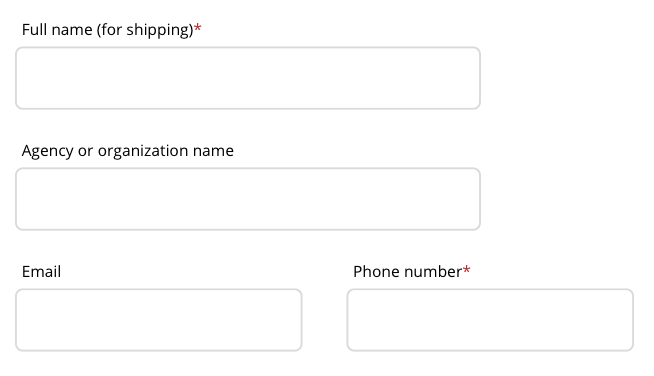Click the word 'organization' in the second label
Image resolution: width=654 pixels, height=376 pixels.
point(143,151)
